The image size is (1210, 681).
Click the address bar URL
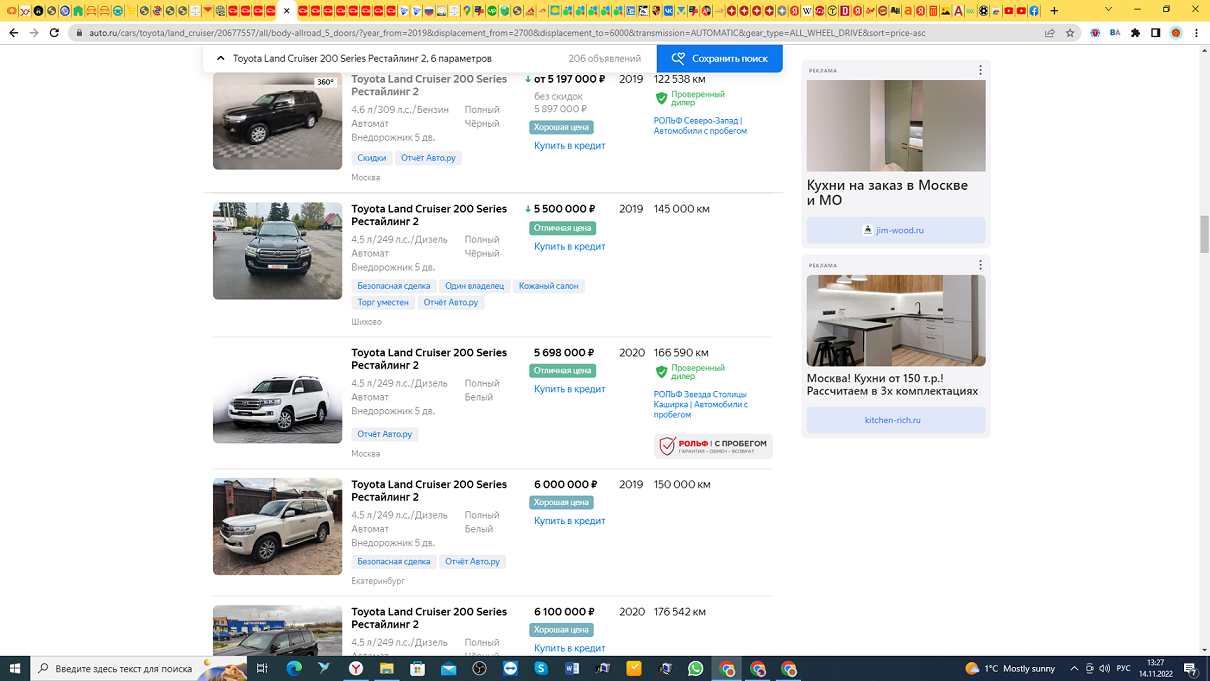click(x=507, y=33)
